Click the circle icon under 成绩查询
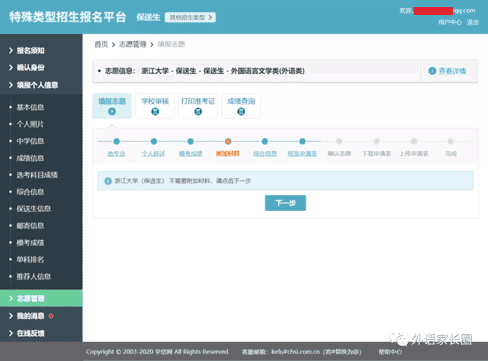The height and width of the screenshot is (361, 488). click(241, 112)
